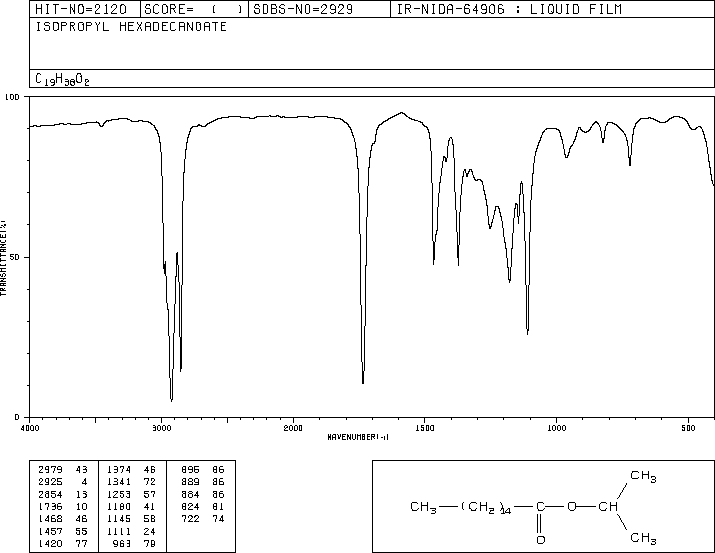715x553 pixels.
Task: Select peak table entry 1145
Action: (119, 519)
